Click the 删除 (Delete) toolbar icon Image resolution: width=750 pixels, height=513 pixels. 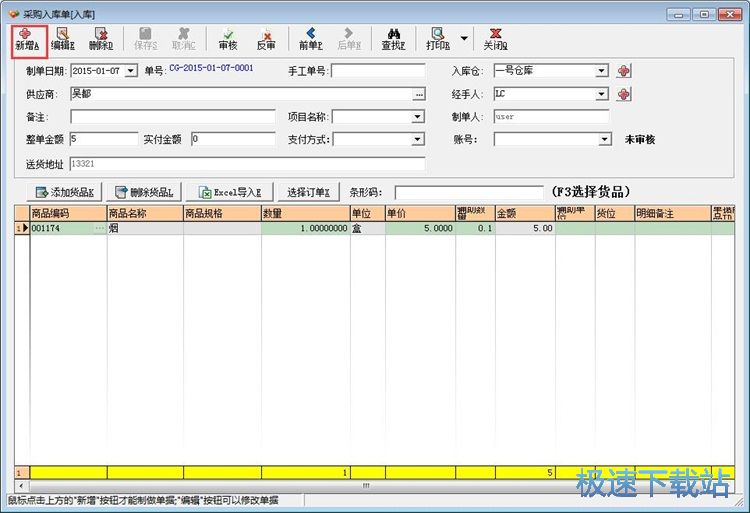click(101, 39)
